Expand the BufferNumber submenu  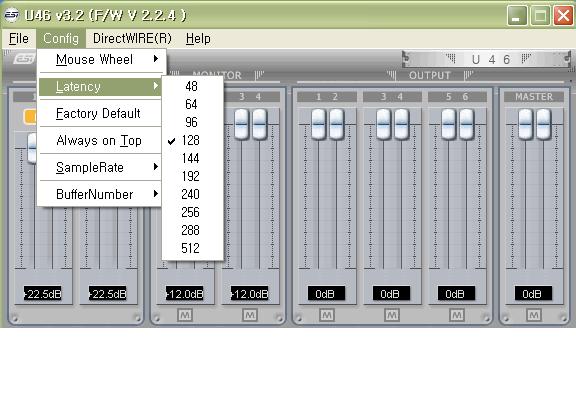coord(100,194)
